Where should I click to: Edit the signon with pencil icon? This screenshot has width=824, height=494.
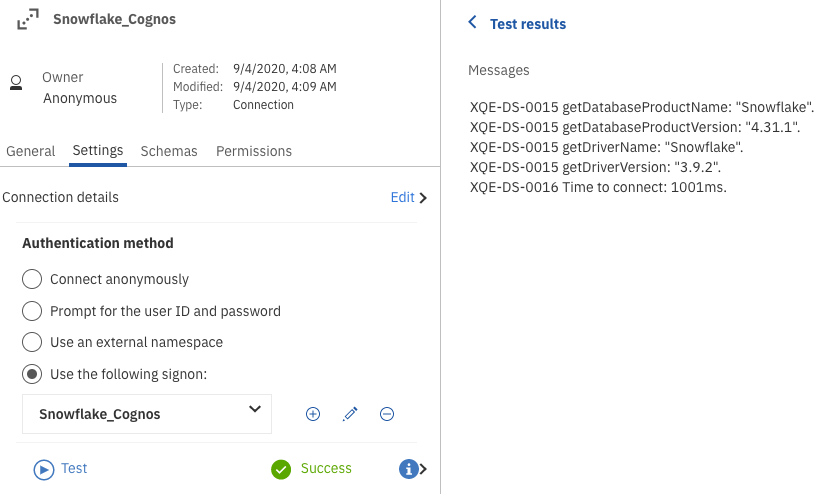coord(350,414)
